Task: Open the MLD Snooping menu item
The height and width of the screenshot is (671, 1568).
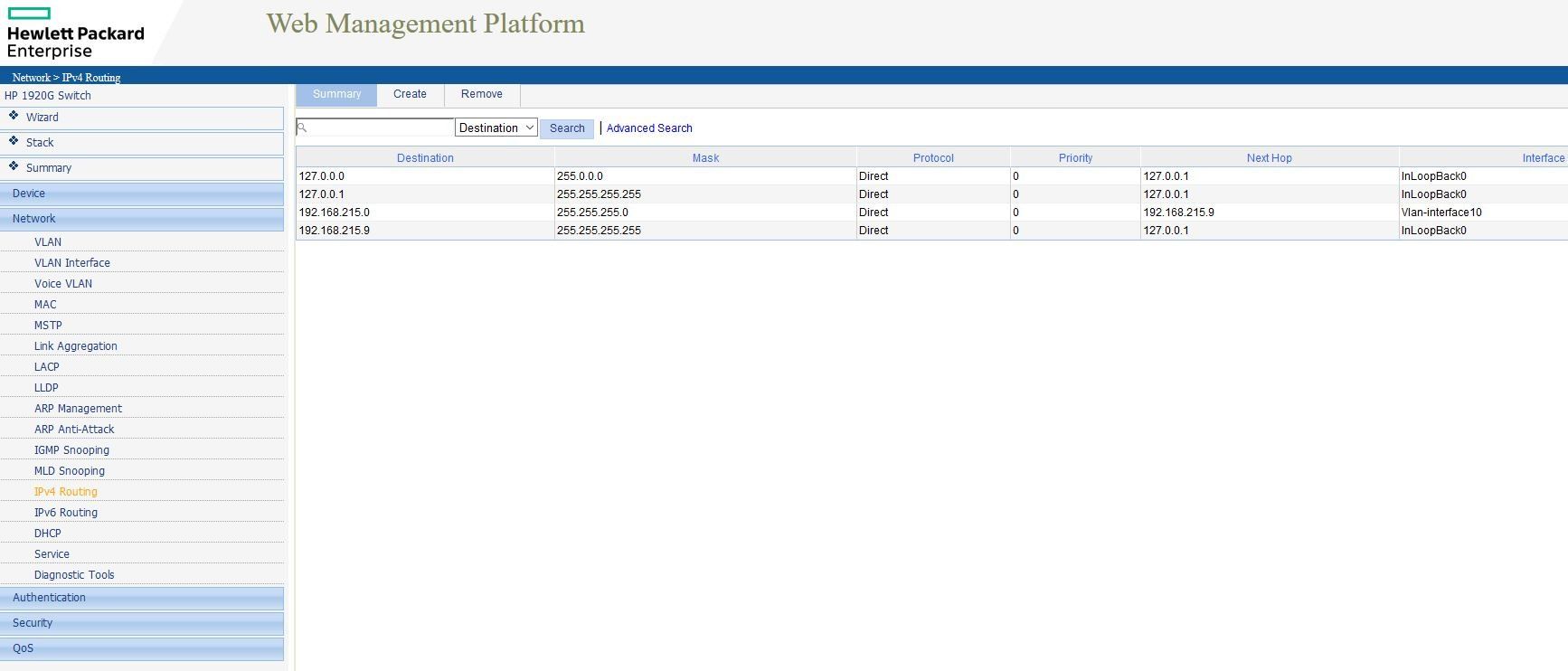Action: [70, 471]
